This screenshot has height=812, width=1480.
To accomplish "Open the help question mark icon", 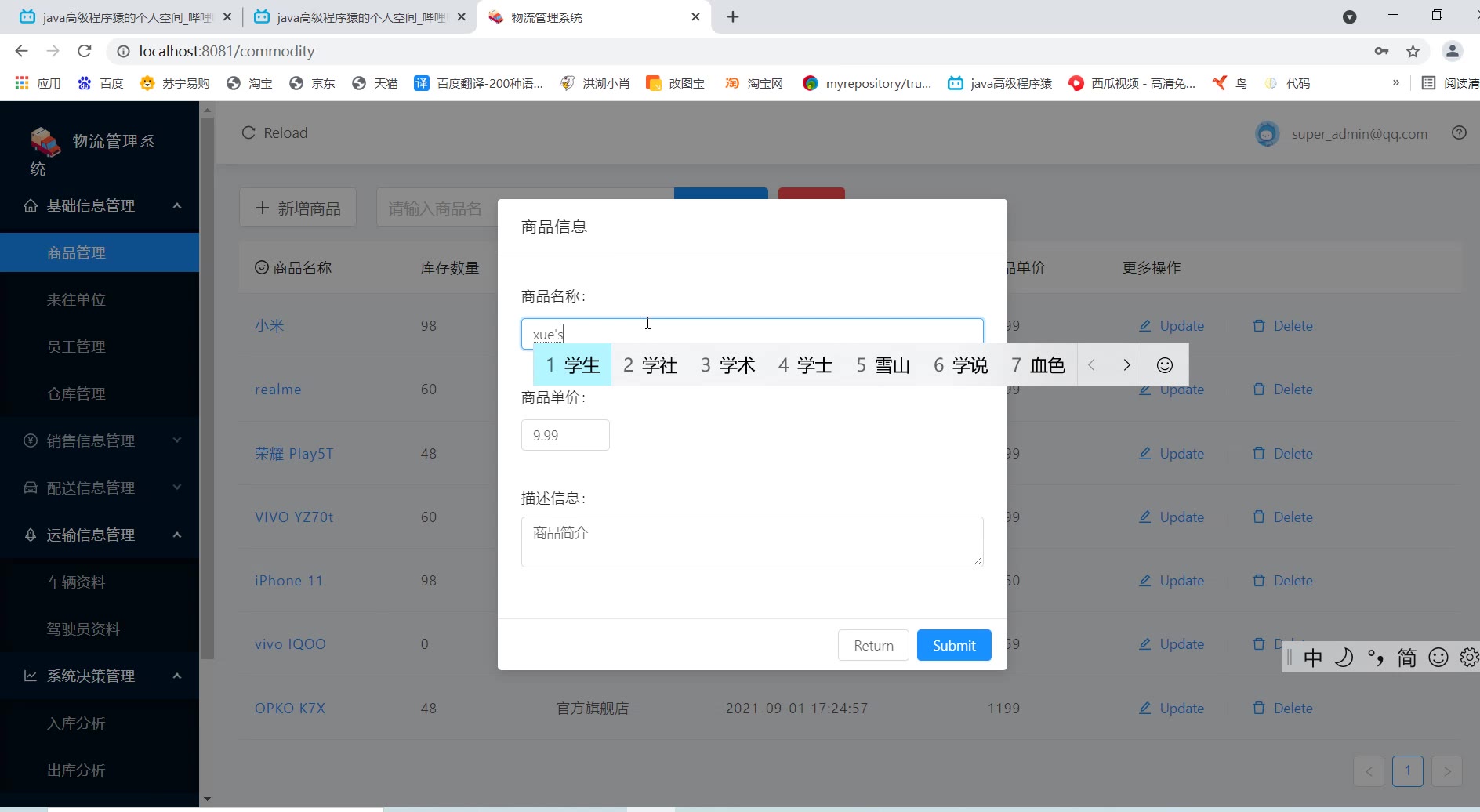I will [x=1459, y=132].
